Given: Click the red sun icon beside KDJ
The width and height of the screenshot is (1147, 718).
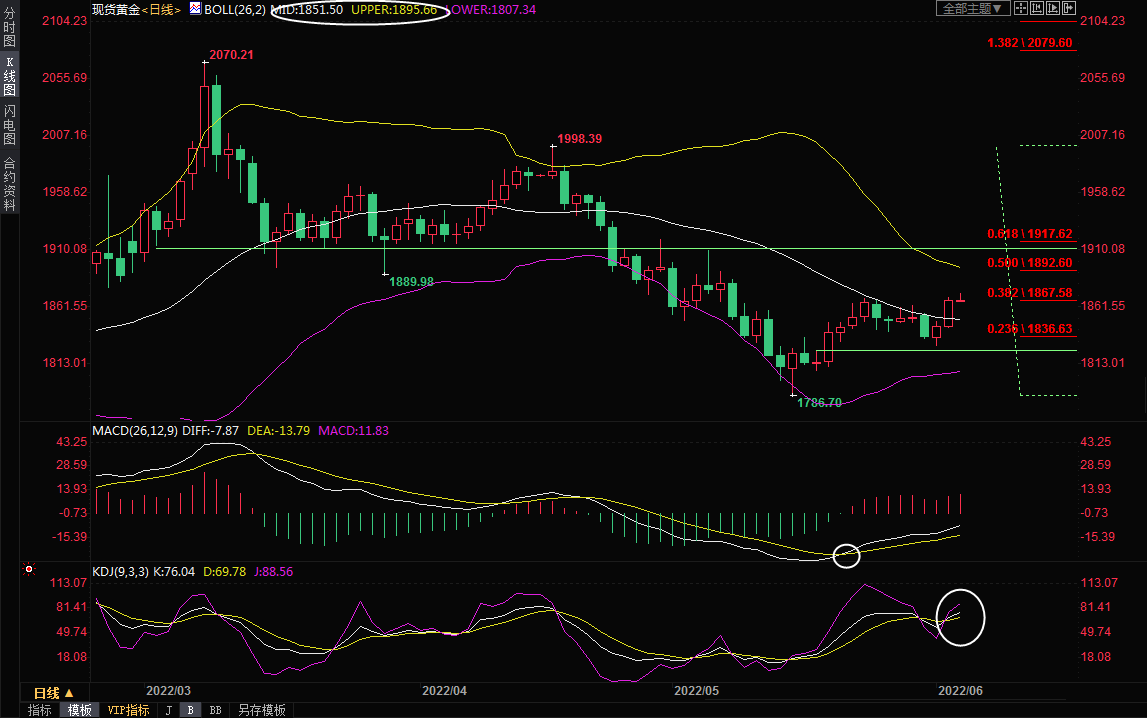Looking at the screenshot, I should tap(29, 571).
